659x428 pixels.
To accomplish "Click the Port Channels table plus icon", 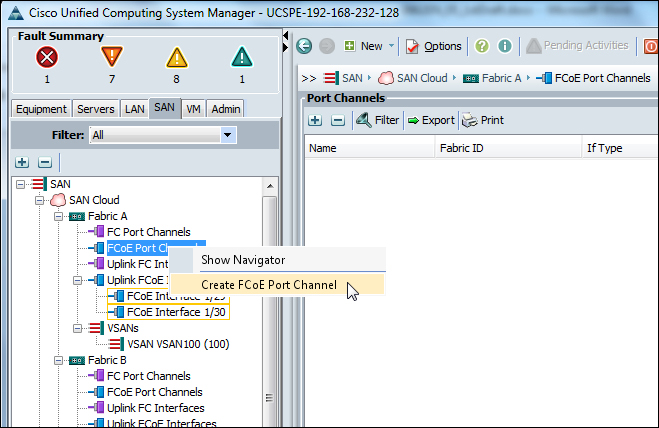I will (315, 121).
